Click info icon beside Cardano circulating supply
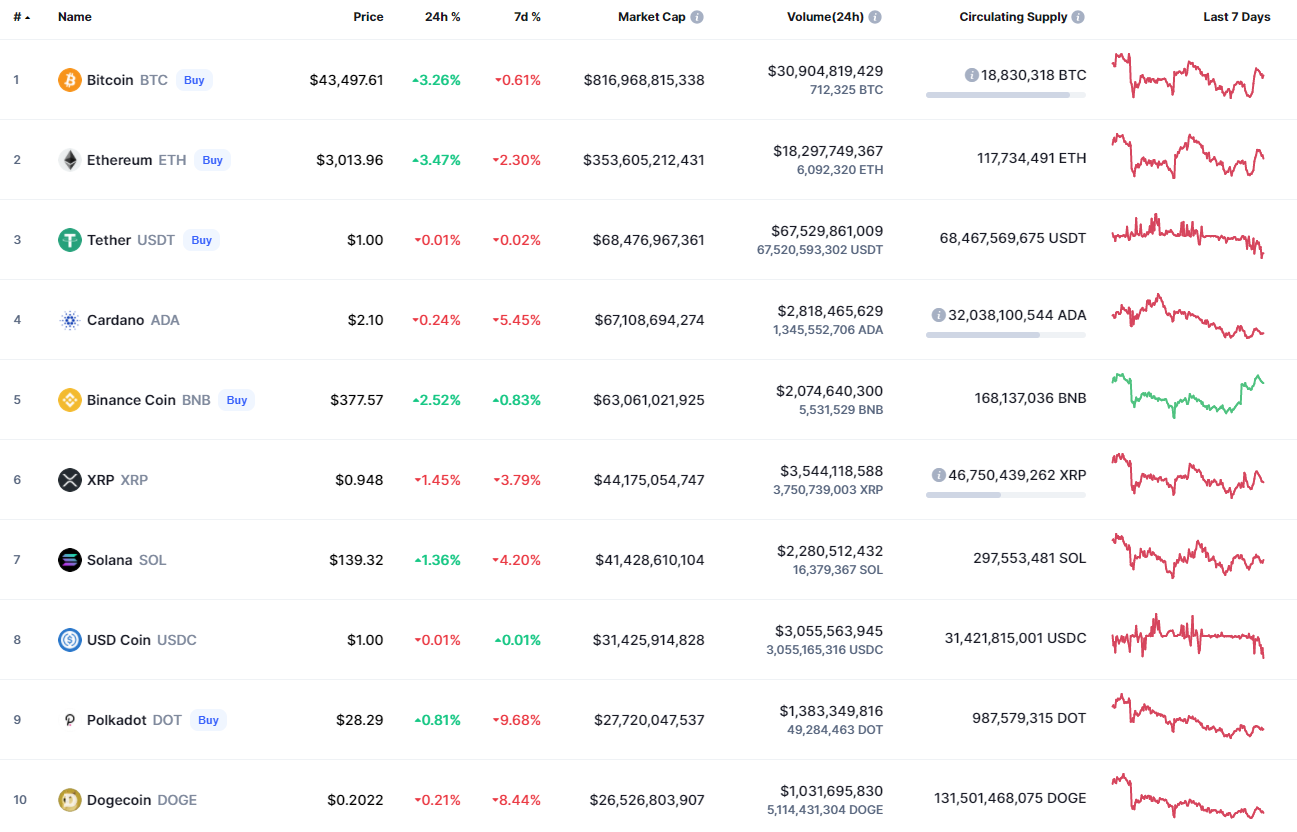The height and width of the screenshot is (832, 1297). pyautogui.click(x=938, y=315)
